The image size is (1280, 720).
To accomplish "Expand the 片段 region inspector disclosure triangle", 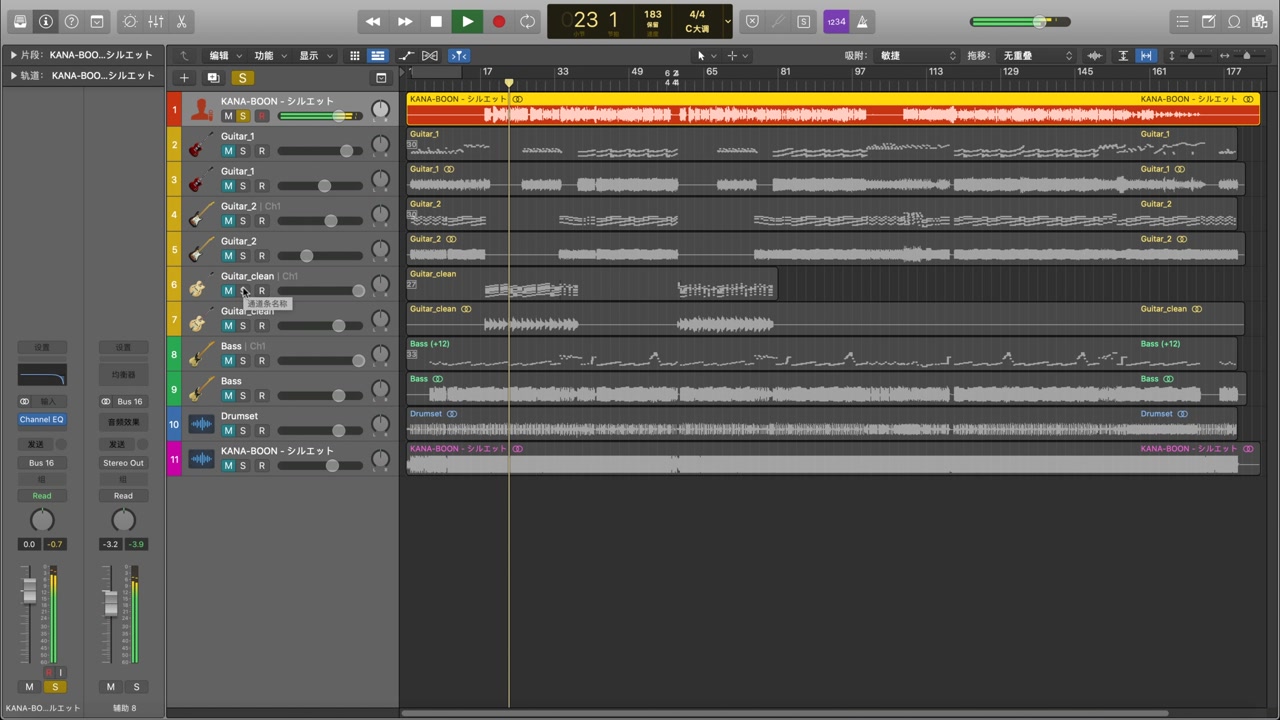I will (13, 55).
